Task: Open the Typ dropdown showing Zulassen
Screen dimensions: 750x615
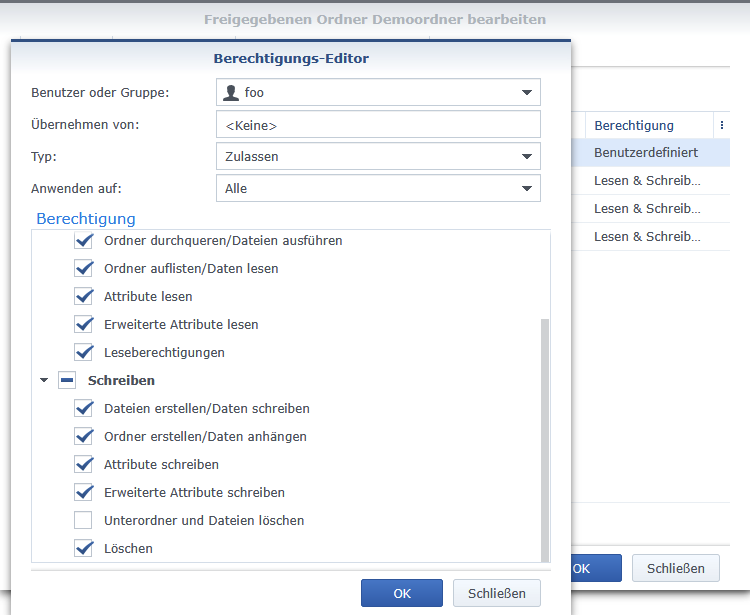Action: point(526,157)
